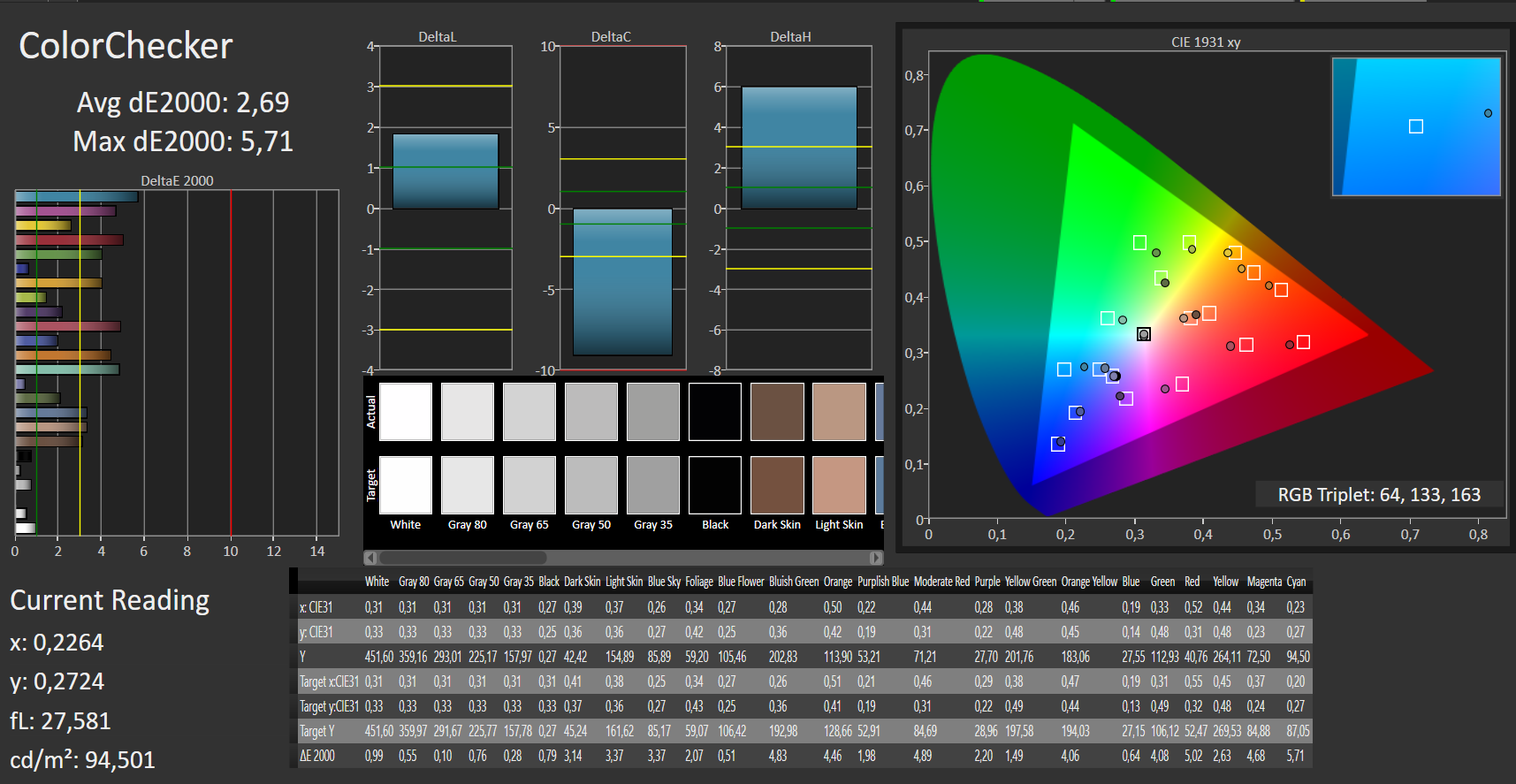
Task: Click the zoomed inset preview on CIE chart
Action: [1416, 126]
